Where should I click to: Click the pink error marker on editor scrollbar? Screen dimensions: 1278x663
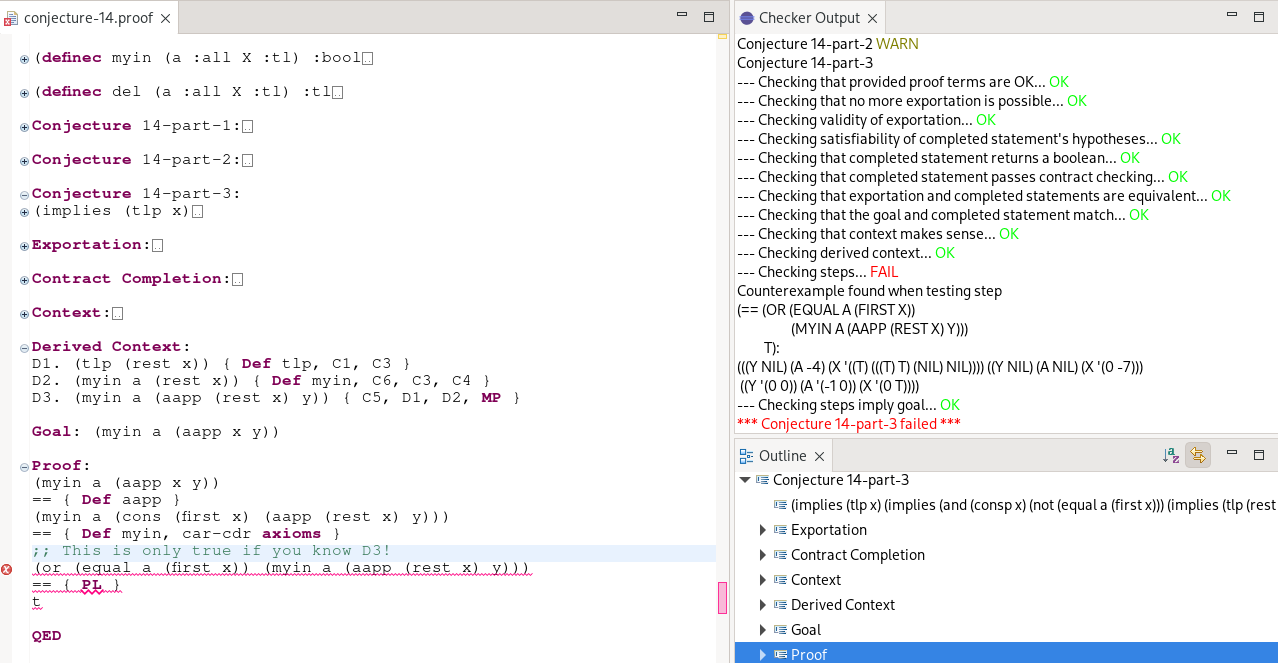(722, 597)
